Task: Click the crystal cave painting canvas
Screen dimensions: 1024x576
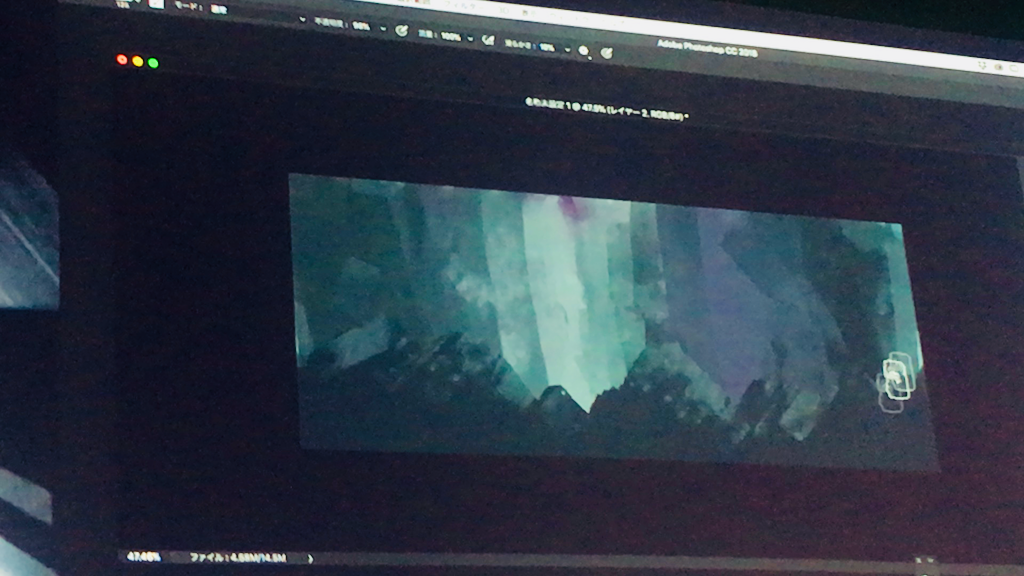Action: pos(614,321)
